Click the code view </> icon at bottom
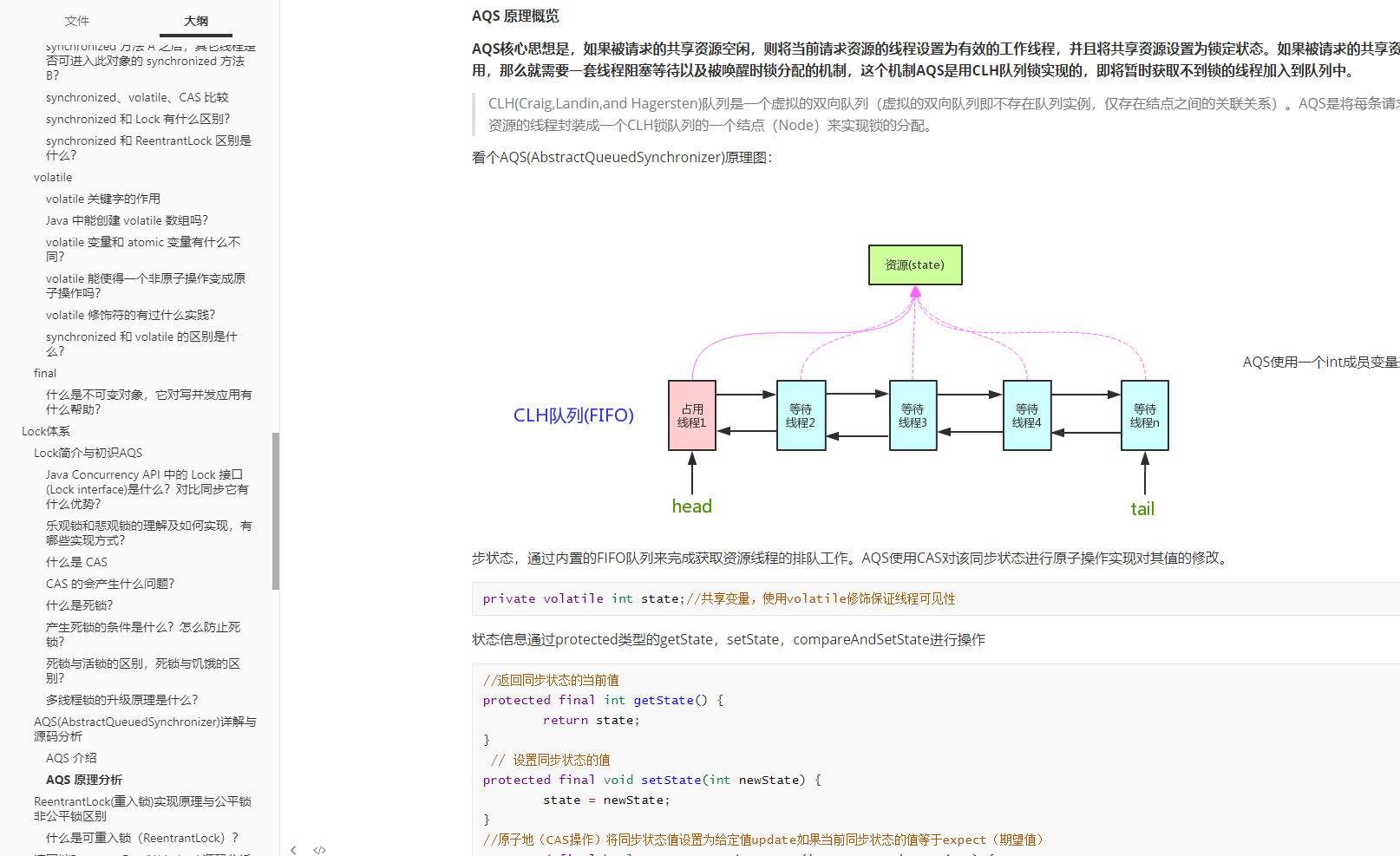The height and width of the screenshot is (856, 1400). [319, 850]
